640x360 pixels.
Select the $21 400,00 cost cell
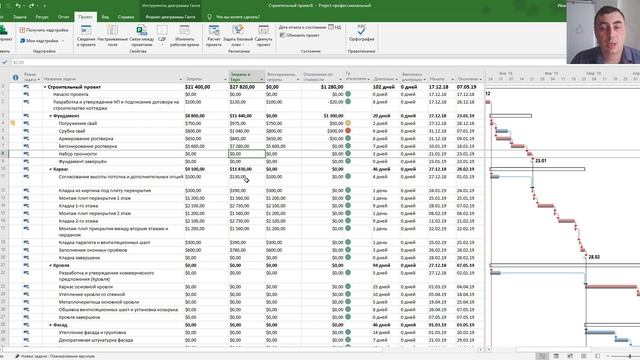[206, 87]
